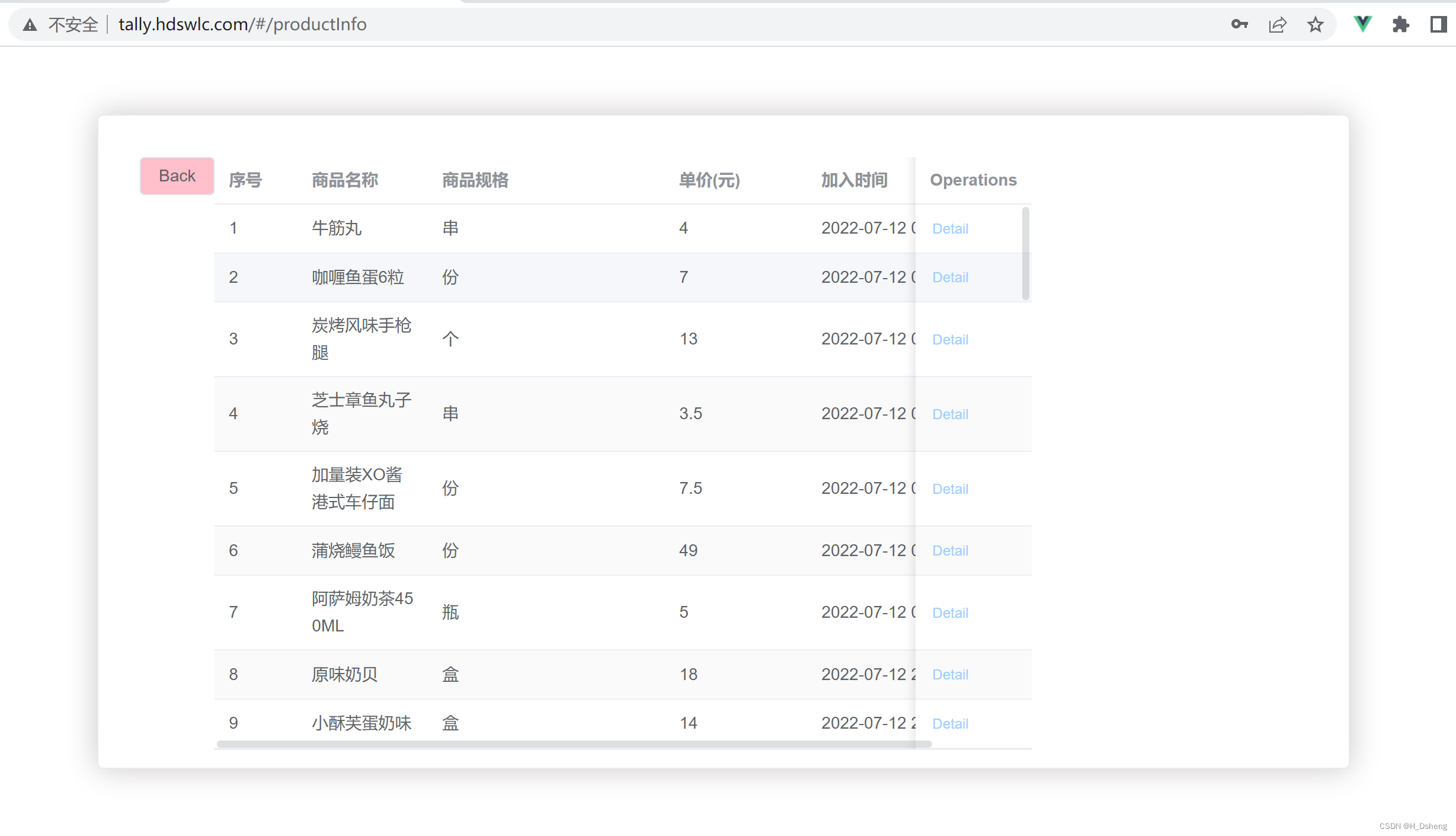The height and width of the screenshot is (836, 1456).
Task: Click the Operations column header
Action: point(973,180)
